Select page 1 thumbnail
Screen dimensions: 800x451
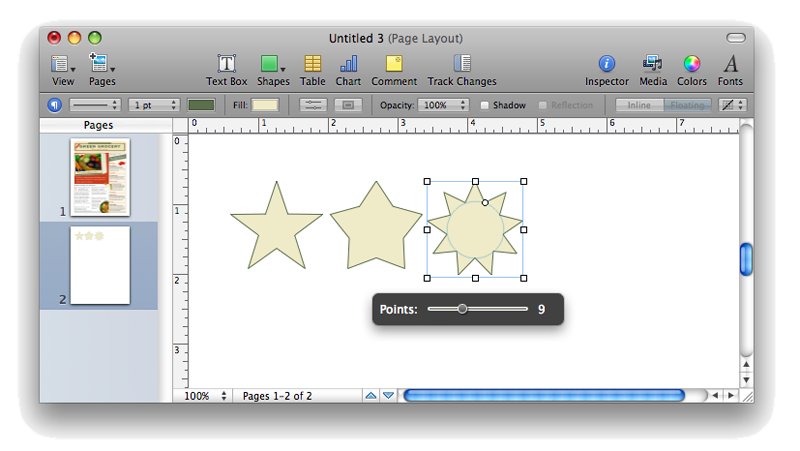click(x=100, y=177)
